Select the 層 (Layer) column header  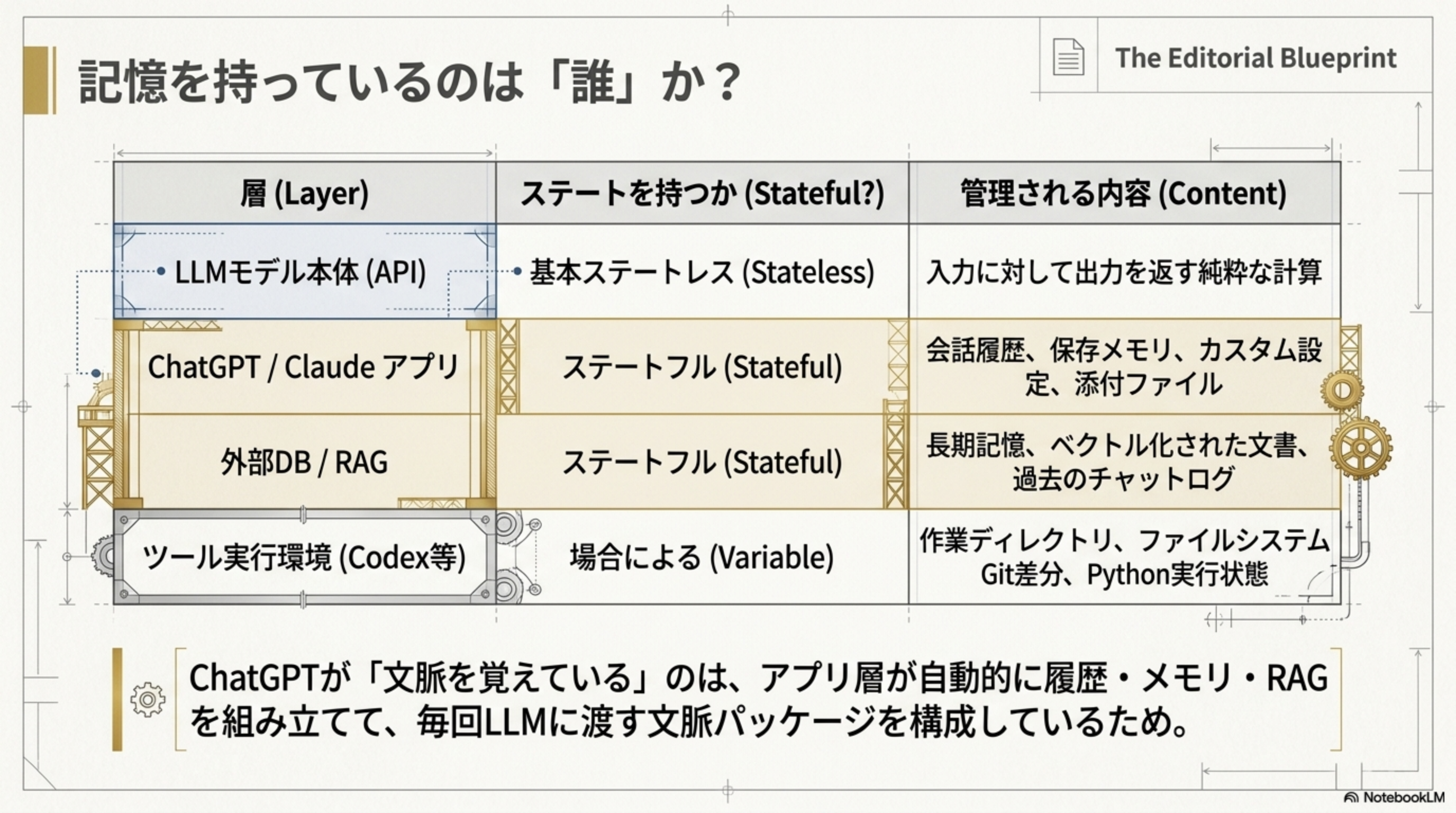click(x=305, y=193)
